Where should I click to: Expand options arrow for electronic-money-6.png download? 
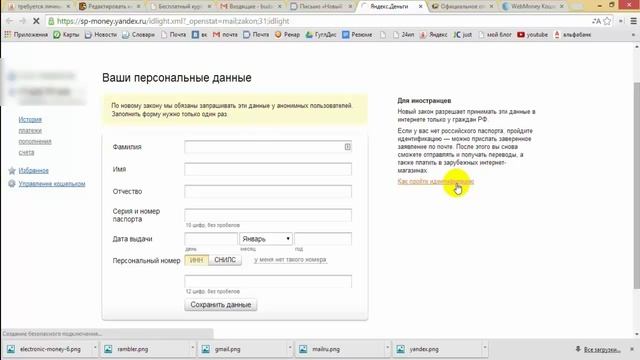95,349
